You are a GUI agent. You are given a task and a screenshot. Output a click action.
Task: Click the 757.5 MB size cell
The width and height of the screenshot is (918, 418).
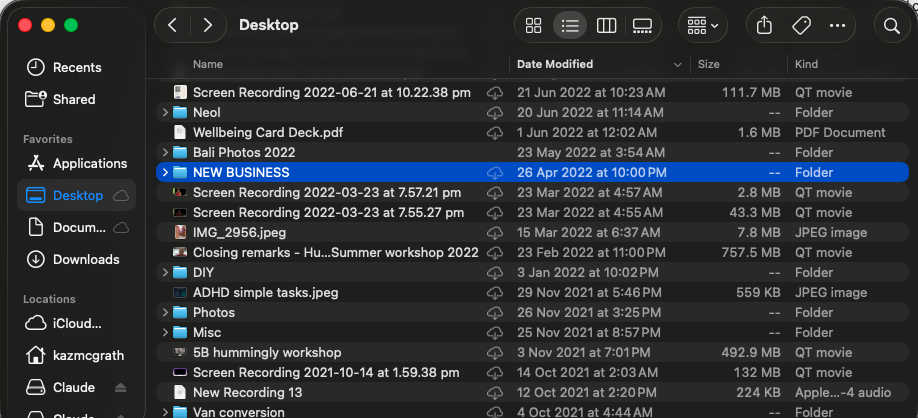pos(751,253)
